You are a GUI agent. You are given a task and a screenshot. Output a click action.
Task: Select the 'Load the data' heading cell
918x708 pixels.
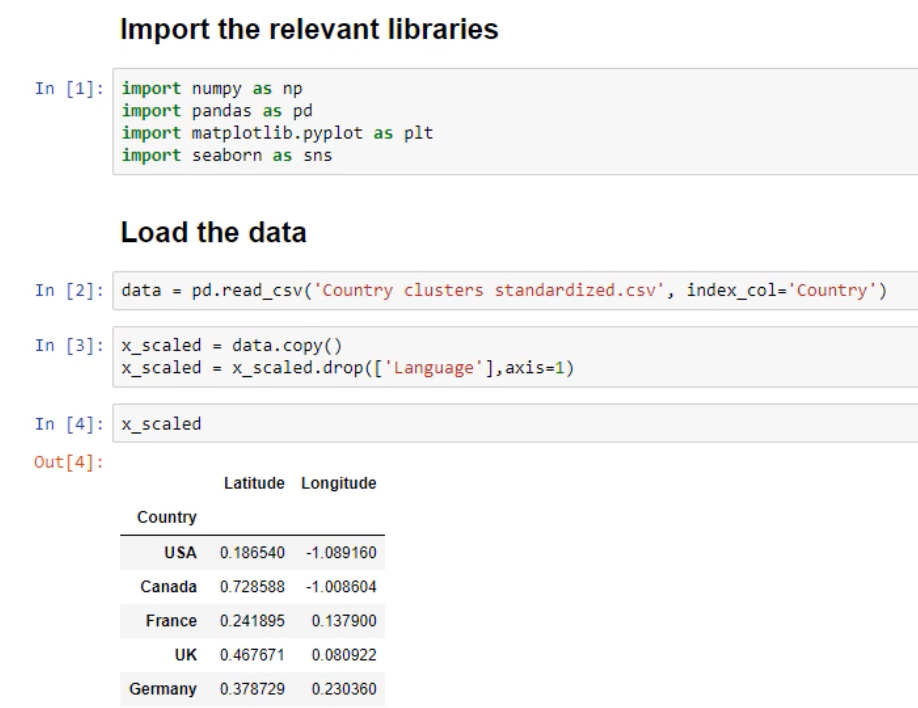point(213,234)
